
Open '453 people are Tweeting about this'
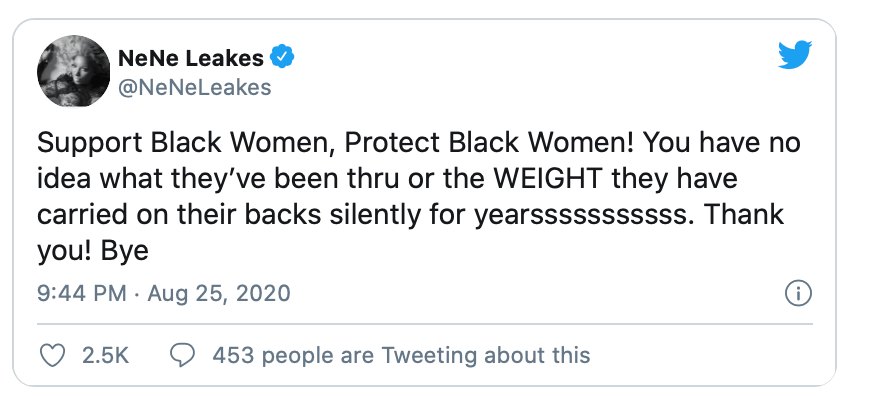pyautogui.click(x=401, y=355)
